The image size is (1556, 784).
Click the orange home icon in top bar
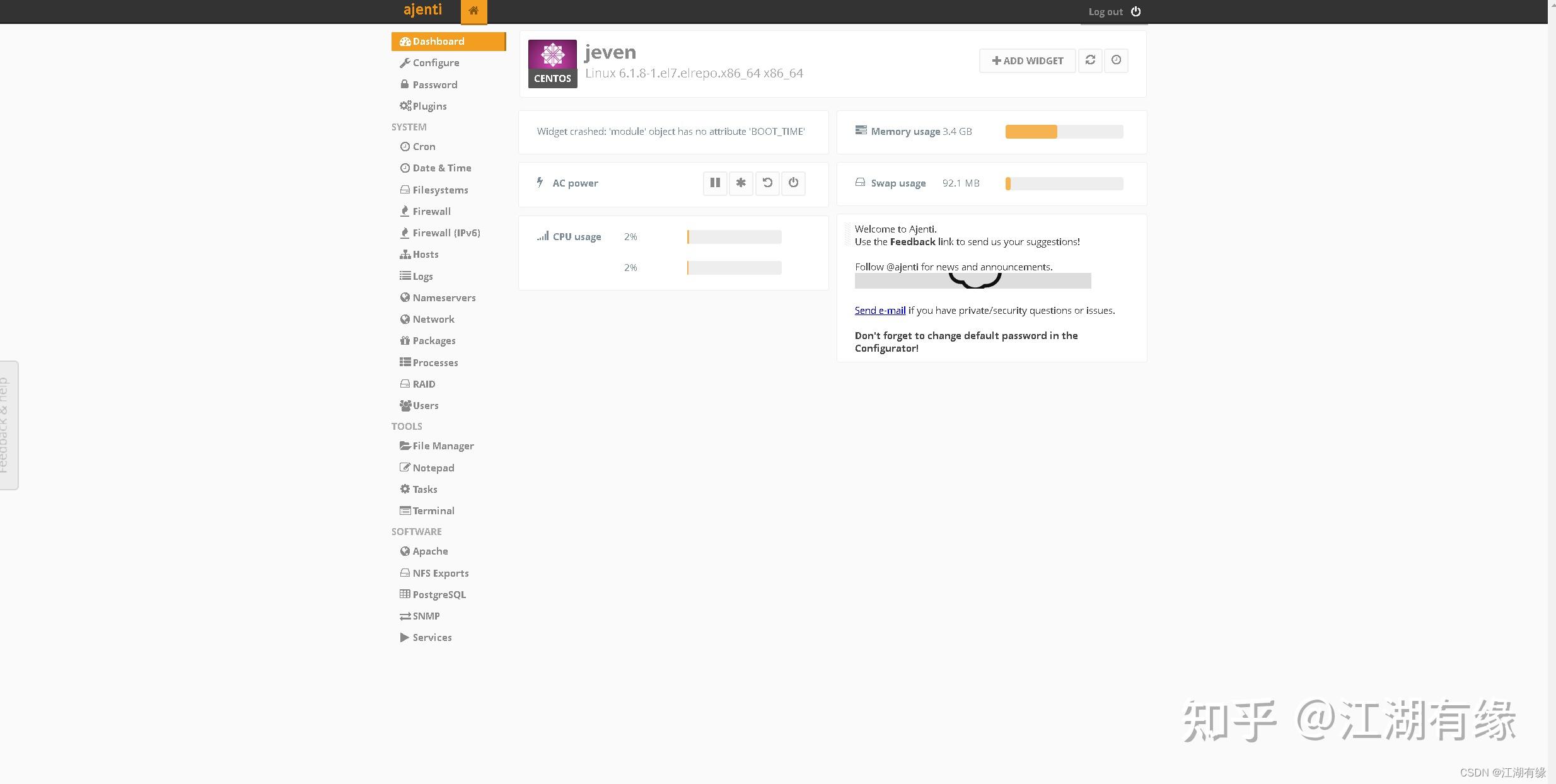[473, 11]
